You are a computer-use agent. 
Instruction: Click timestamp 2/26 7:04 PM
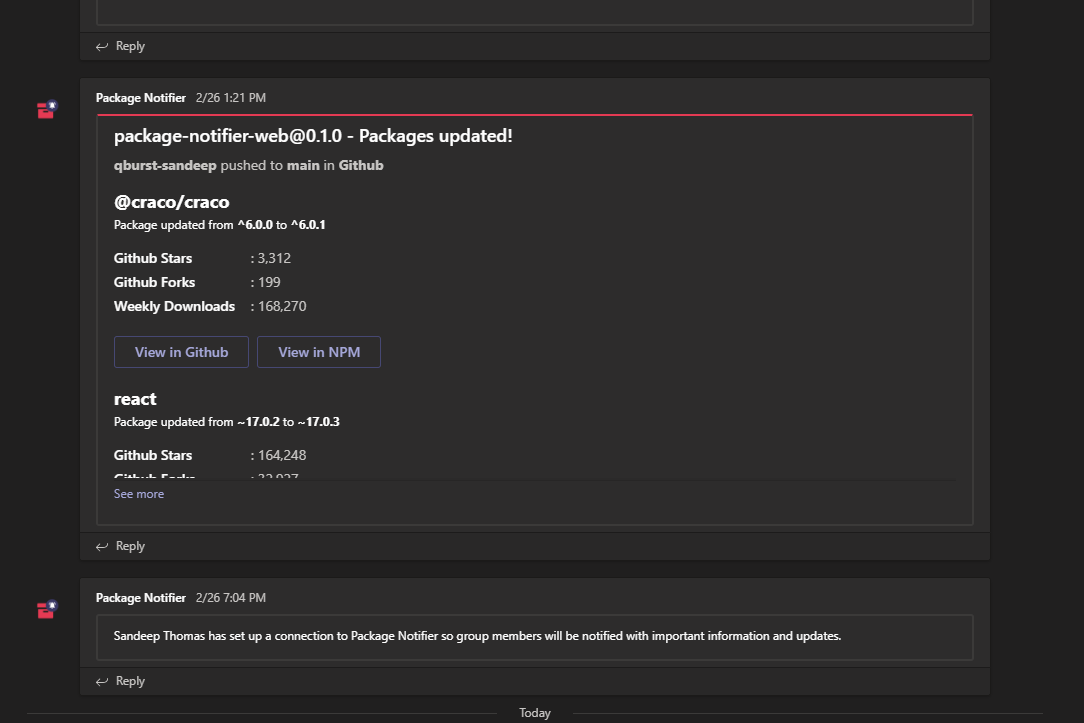tap(231, 597)
